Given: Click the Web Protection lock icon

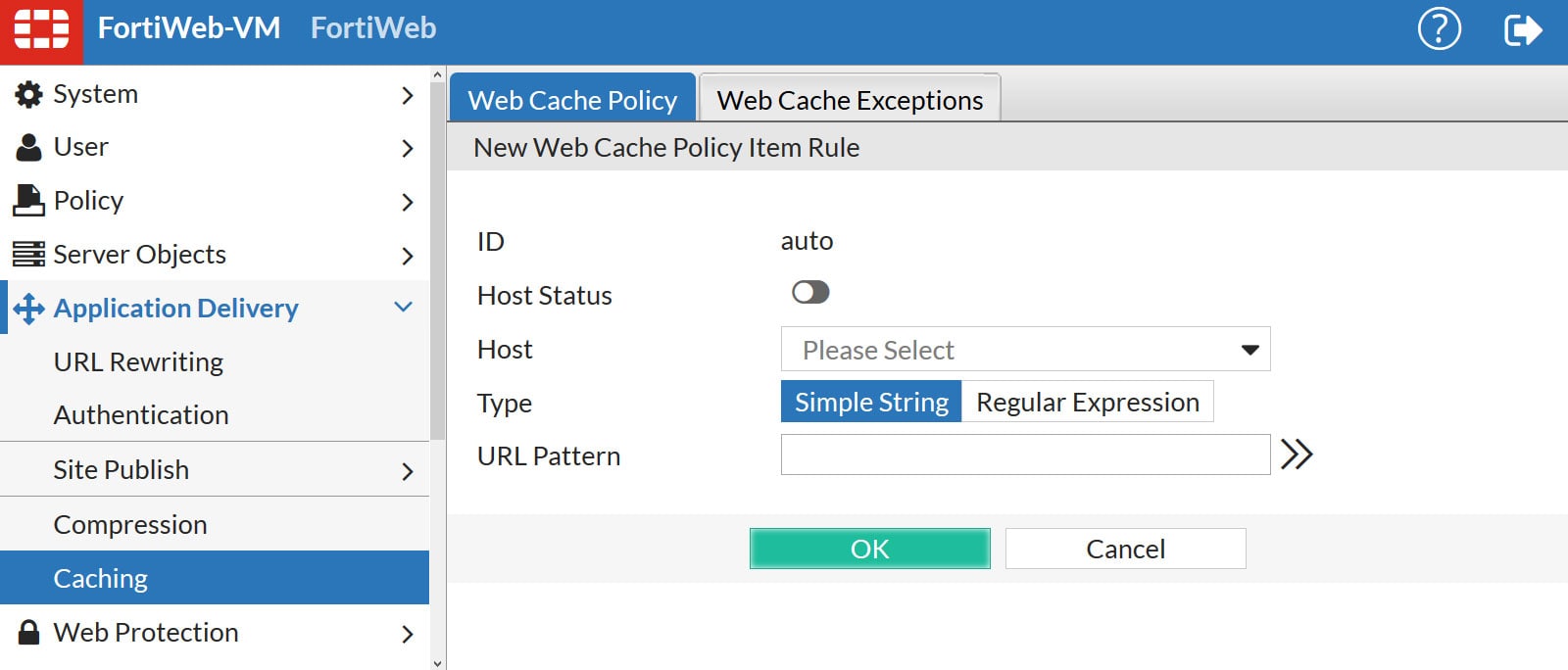Looking at the screenshot, I should 28,633.
